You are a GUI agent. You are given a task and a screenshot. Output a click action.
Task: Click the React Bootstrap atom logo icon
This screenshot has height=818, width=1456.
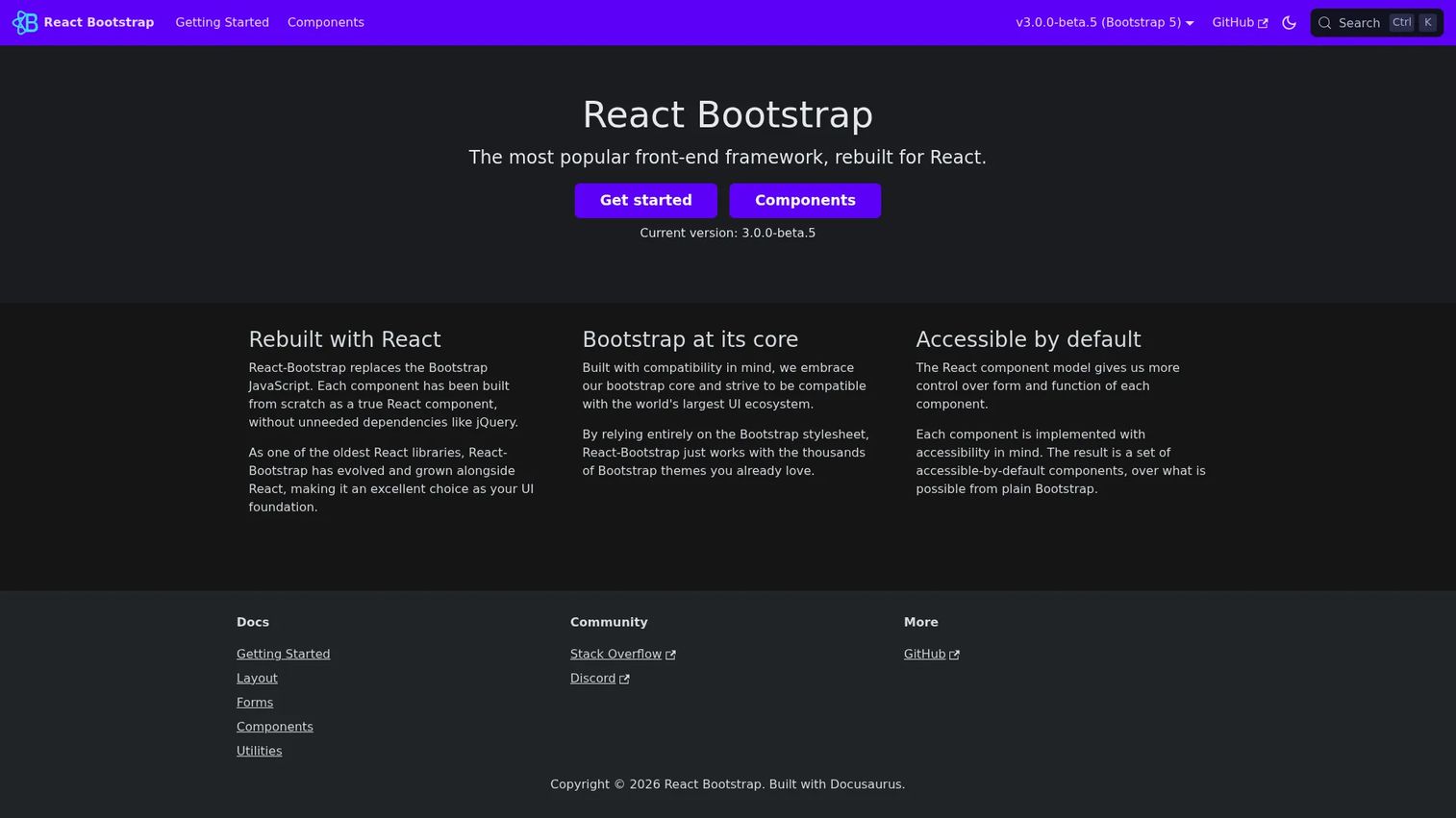[25, 22]
